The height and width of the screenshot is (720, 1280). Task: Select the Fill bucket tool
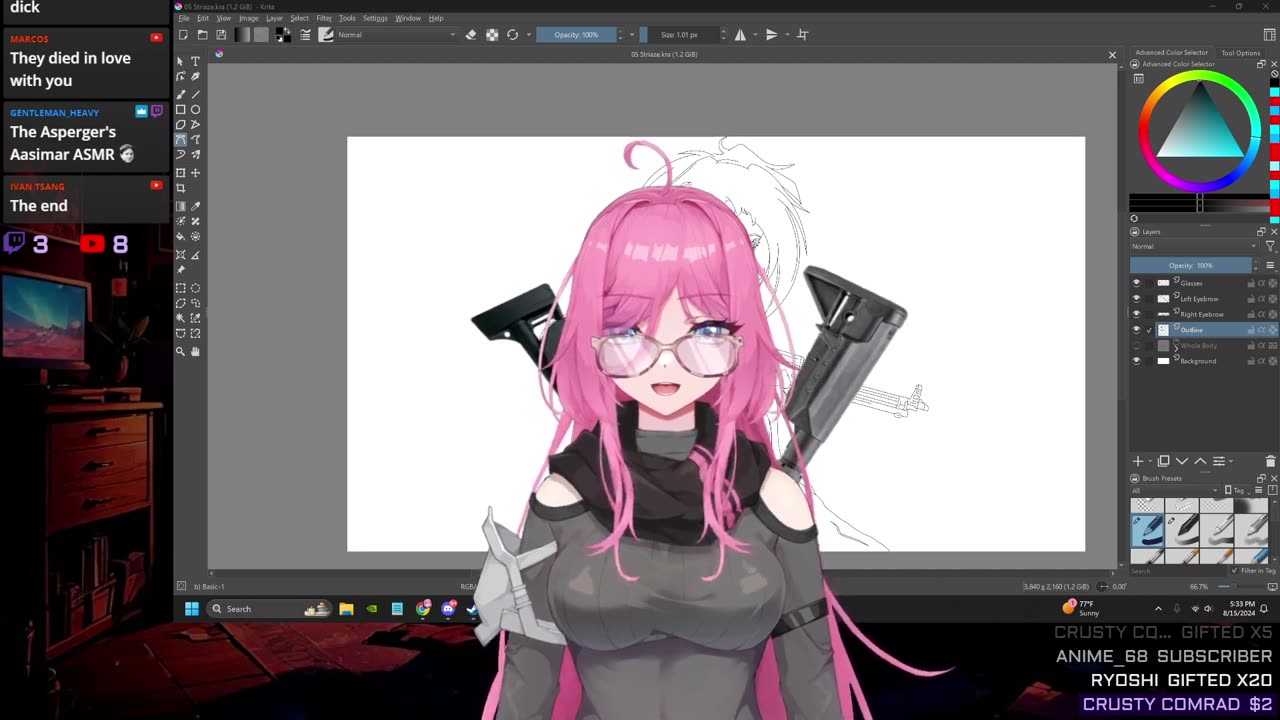point(180,236)
